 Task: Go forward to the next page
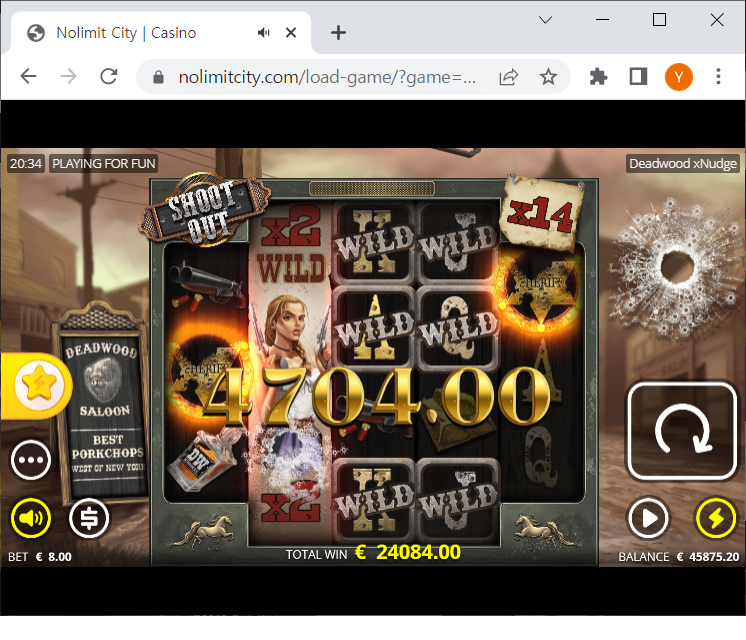tap(69, 76)
